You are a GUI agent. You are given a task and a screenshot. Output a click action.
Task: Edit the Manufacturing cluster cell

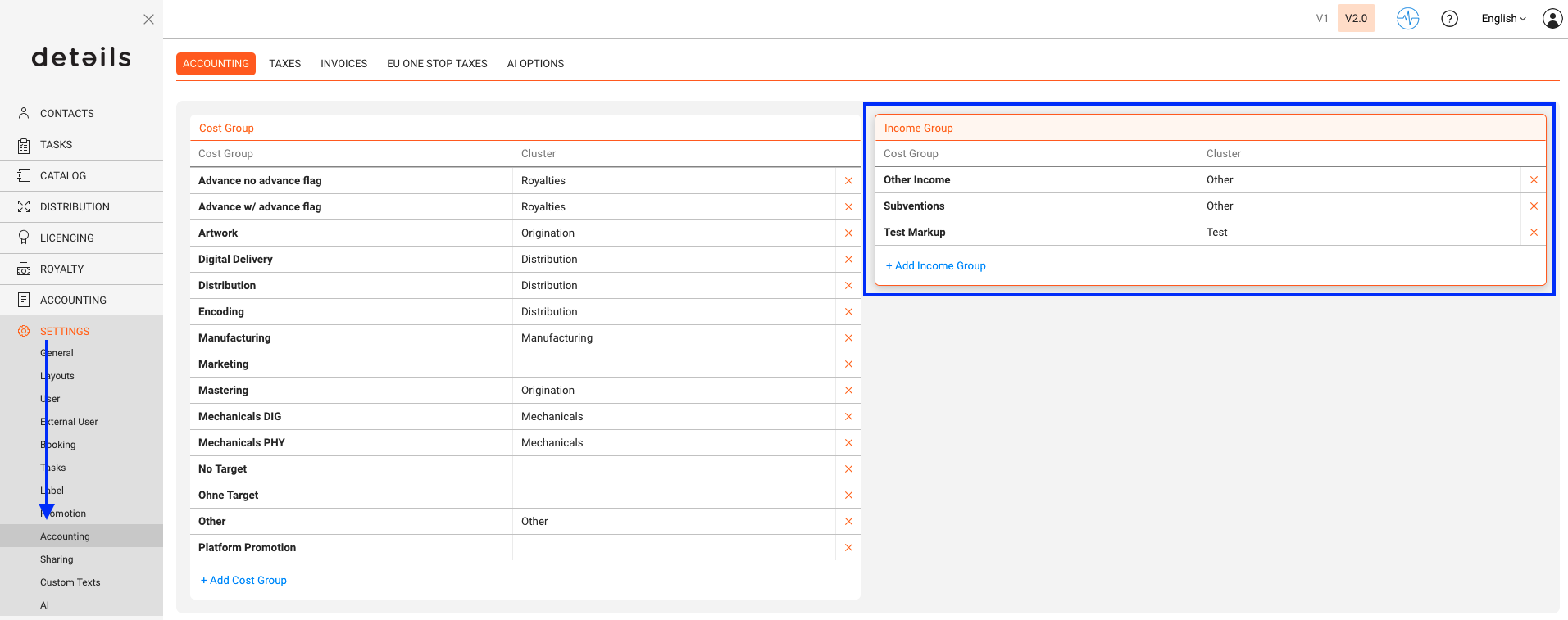point(674,337)
